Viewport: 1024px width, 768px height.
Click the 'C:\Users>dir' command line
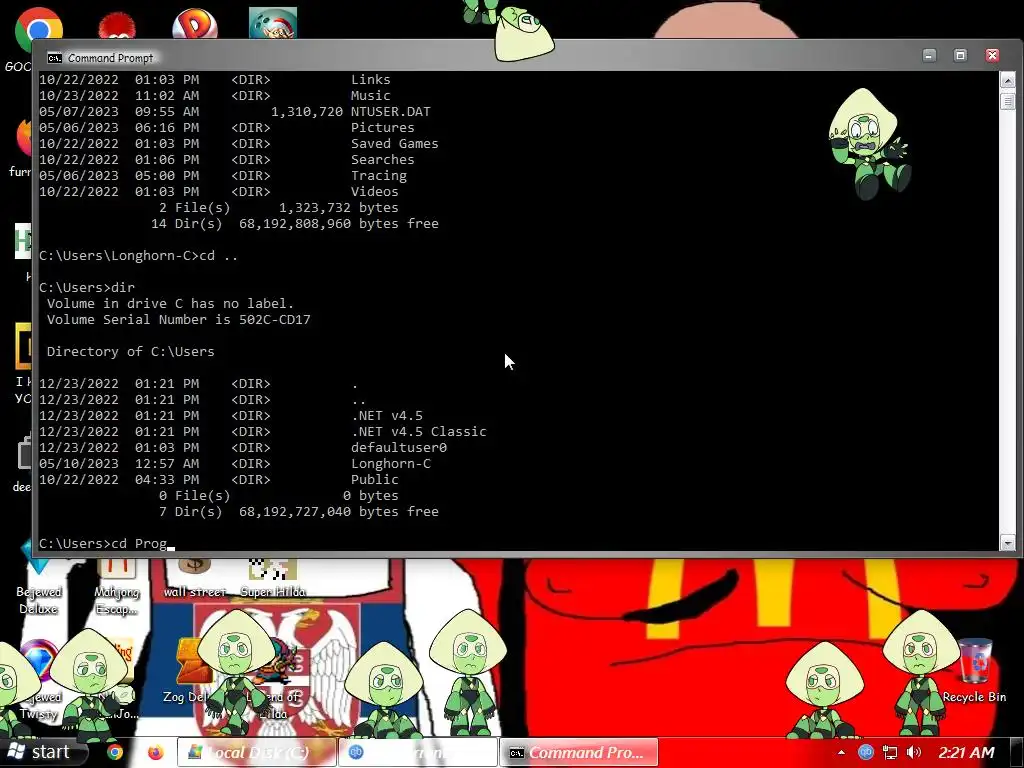pyautogui.click(x=87, y=287)
